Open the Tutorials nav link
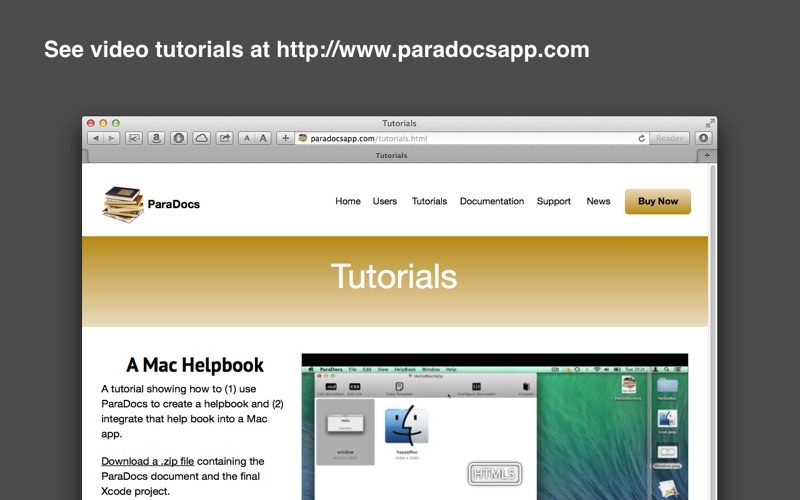 click(429, 202)
